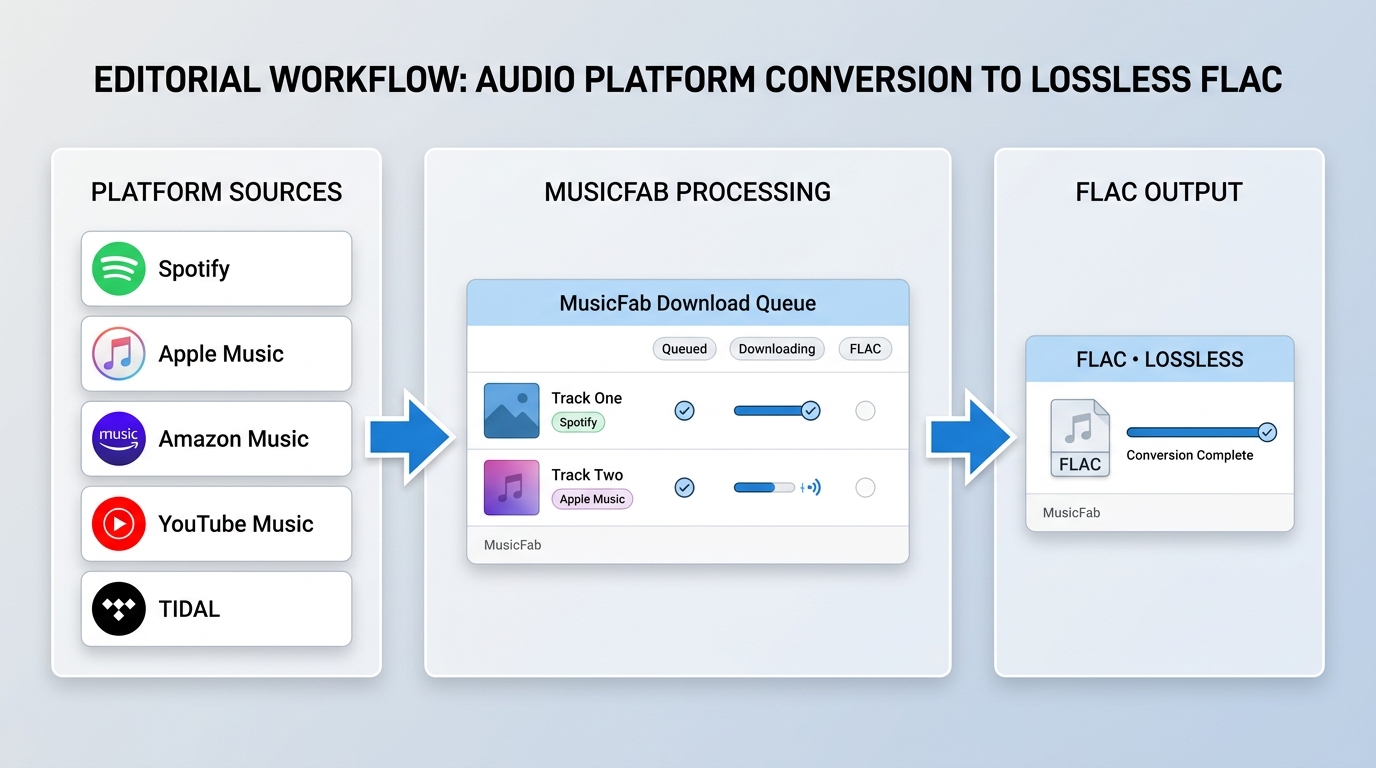Click checkmark at end of Track One progress
1376x768 pixels.
(x=811, y=410)
